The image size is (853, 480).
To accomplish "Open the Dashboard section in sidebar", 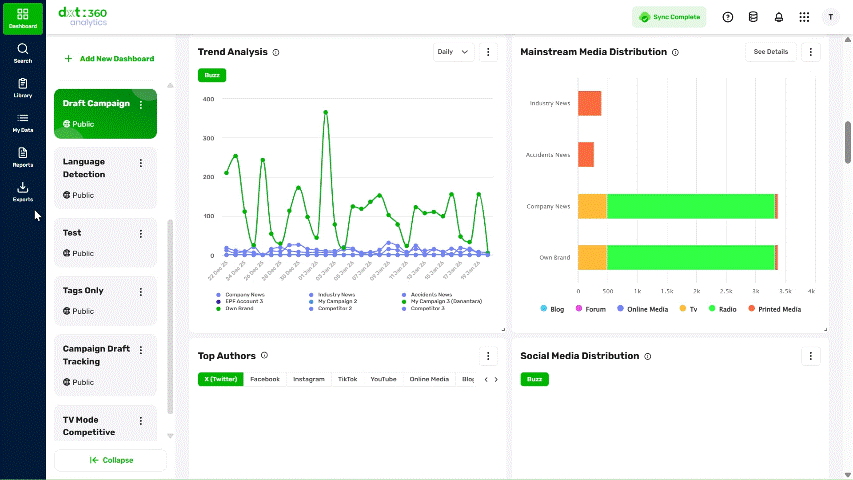I will 23,19.
